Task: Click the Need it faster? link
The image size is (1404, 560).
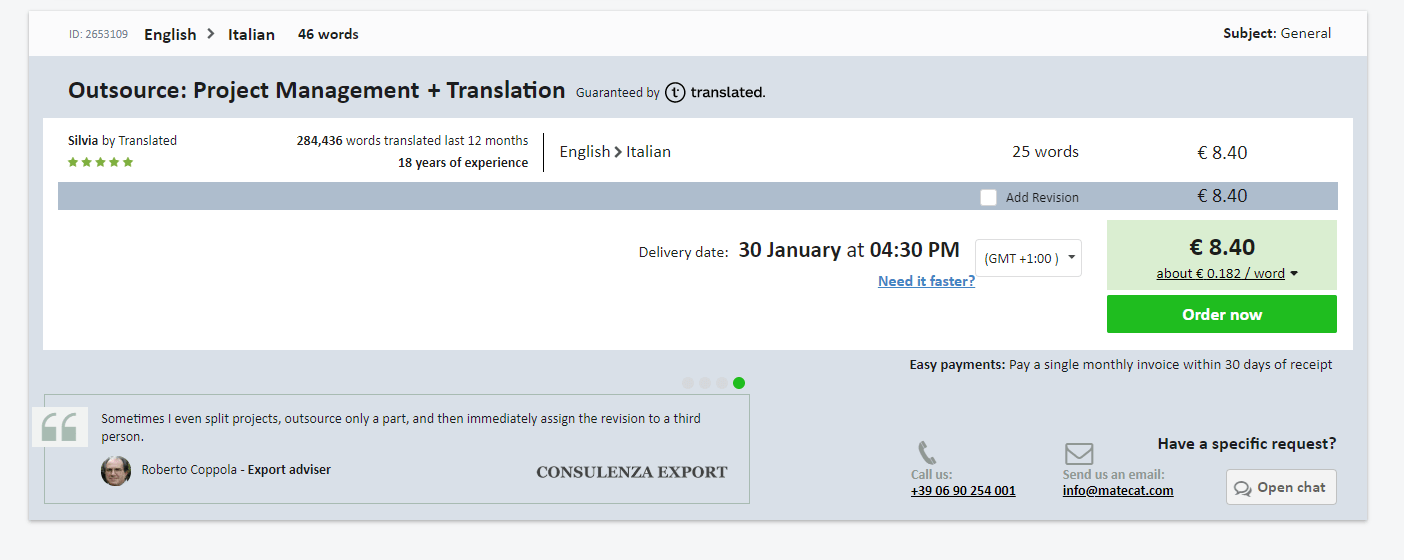Action: (x=926, y=281)
